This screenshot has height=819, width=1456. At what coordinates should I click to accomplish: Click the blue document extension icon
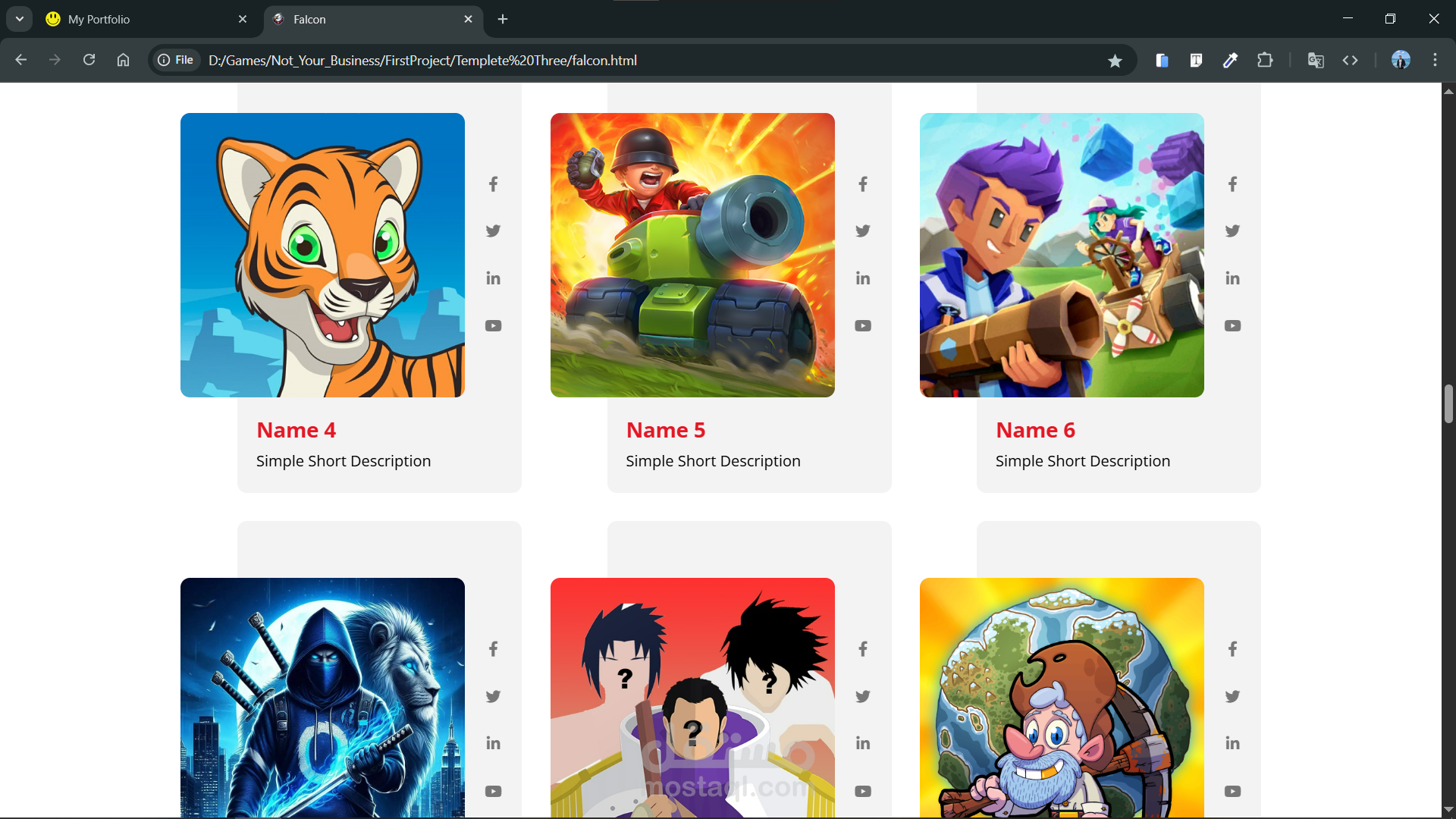pos(1162,60)
